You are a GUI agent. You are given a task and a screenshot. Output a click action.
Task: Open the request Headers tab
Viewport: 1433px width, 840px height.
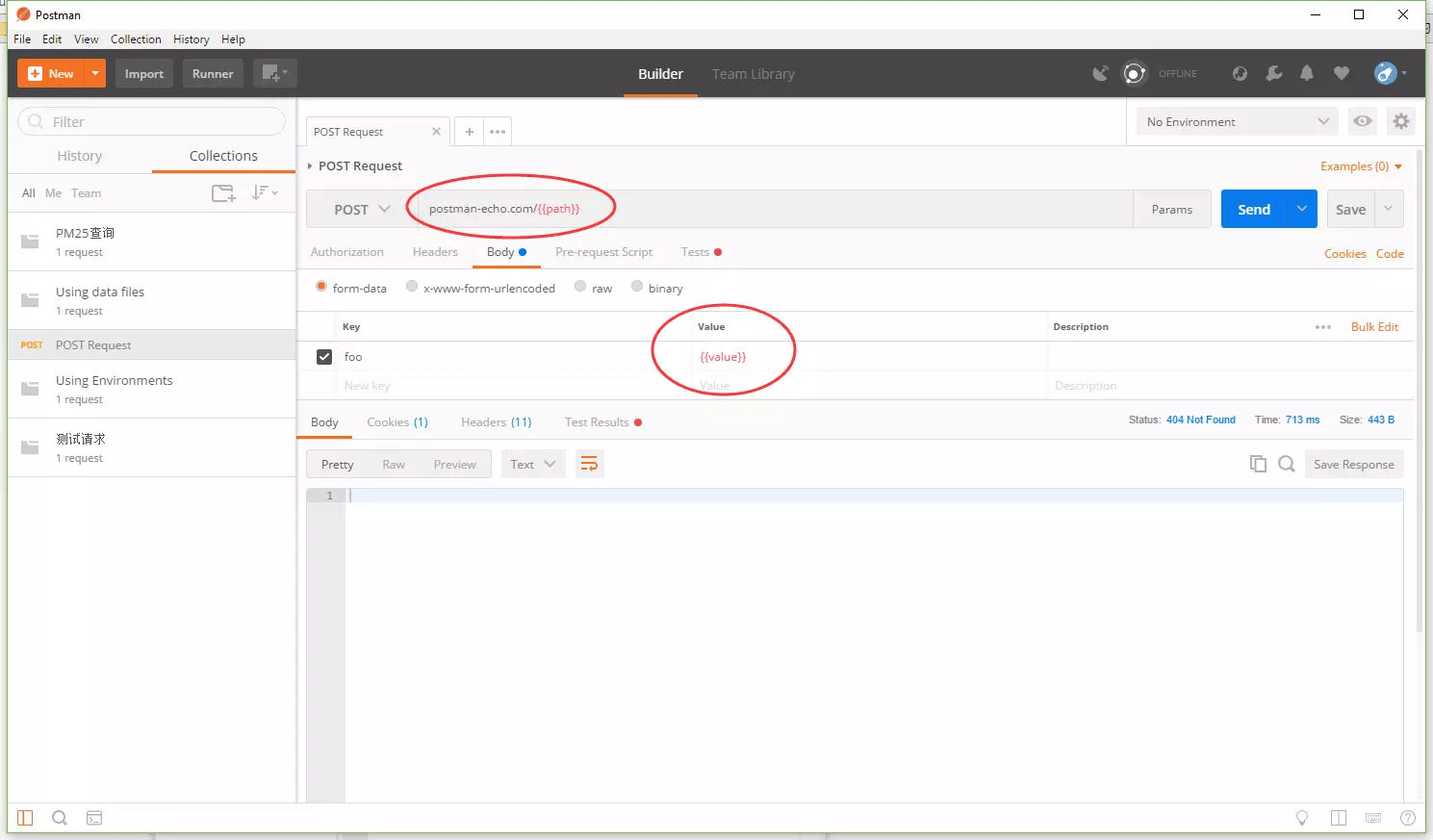pos(435,252)
